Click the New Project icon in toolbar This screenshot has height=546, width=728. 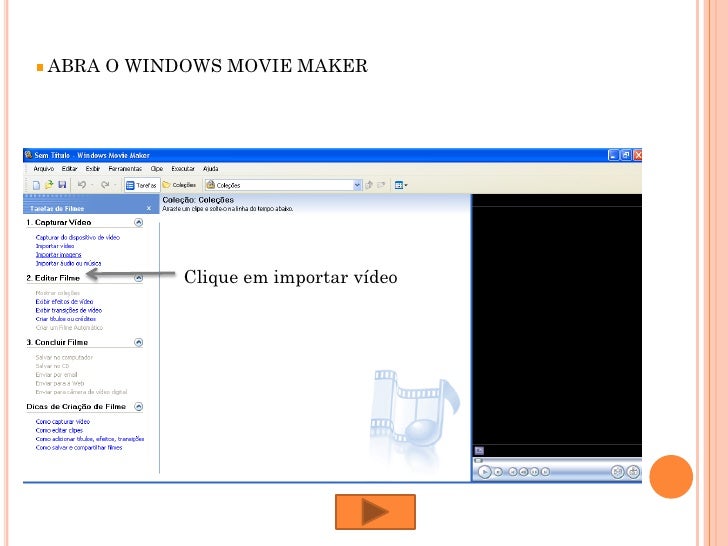tap(36, 185)
